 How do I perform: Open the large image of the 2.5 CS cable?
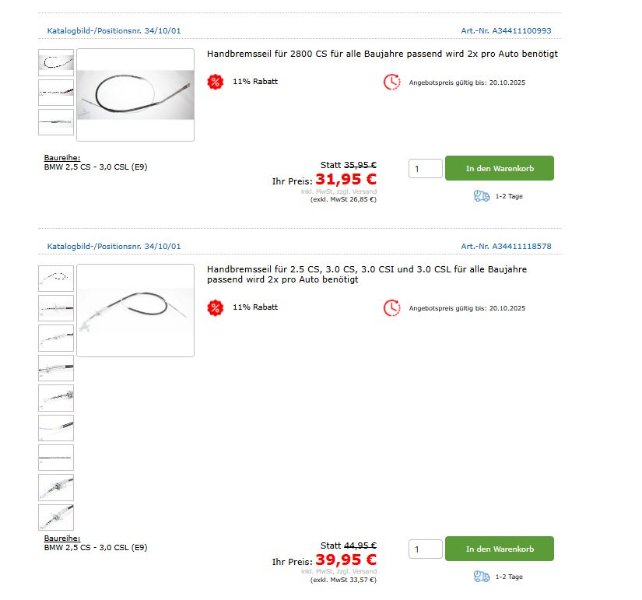pyautogui.click(x=135, y=310)
